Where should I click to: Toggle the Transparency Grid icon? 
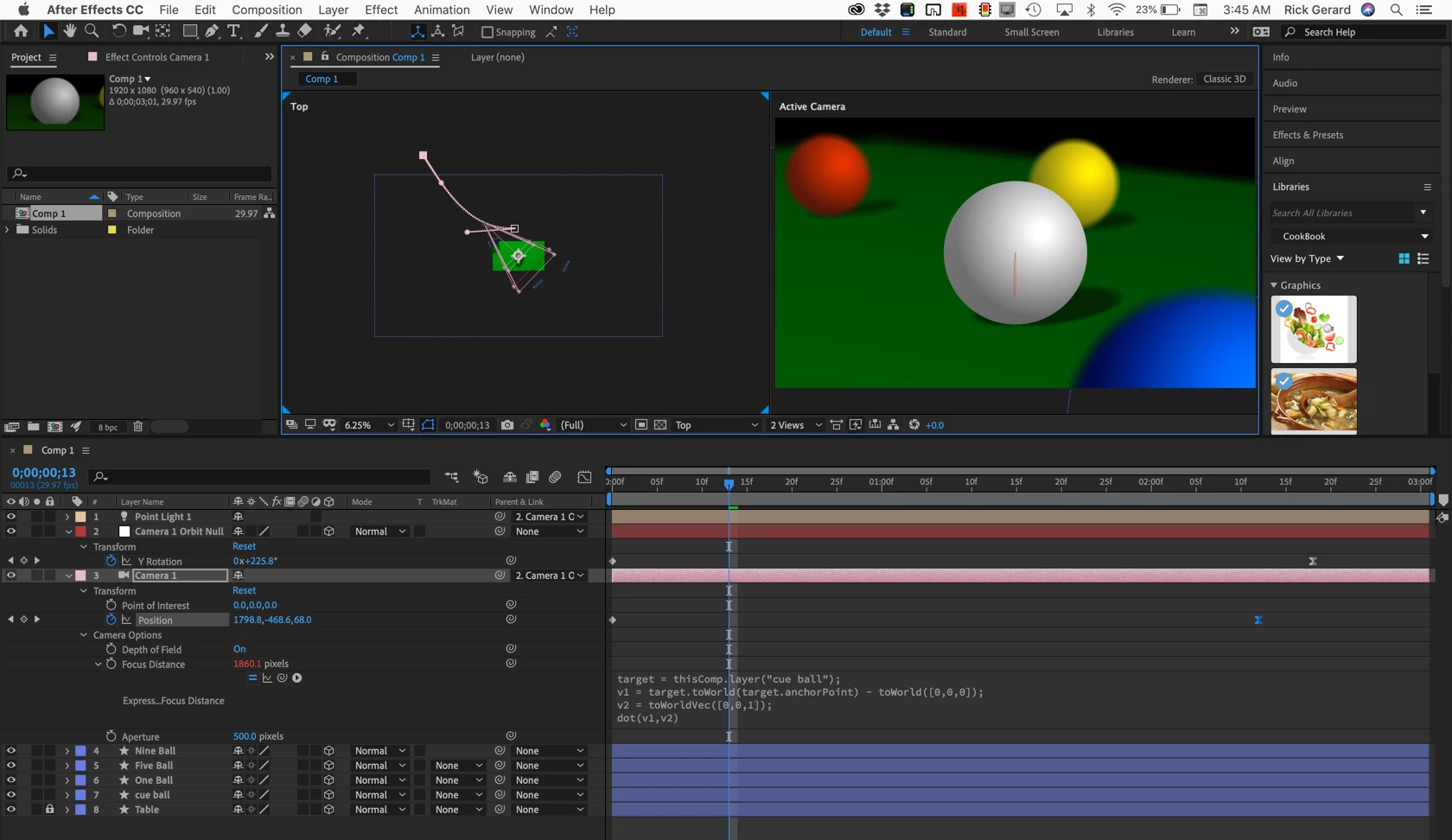[x=660, y=425]
